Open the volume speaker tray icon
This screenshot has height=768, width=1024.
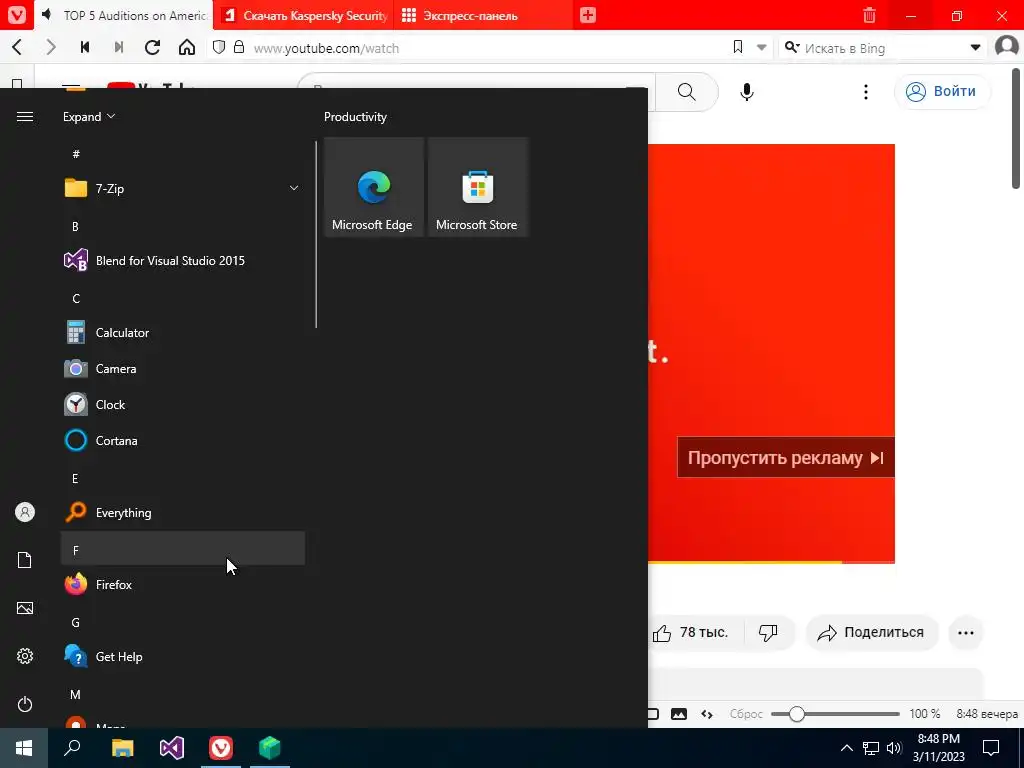click(x=894, y=748)
